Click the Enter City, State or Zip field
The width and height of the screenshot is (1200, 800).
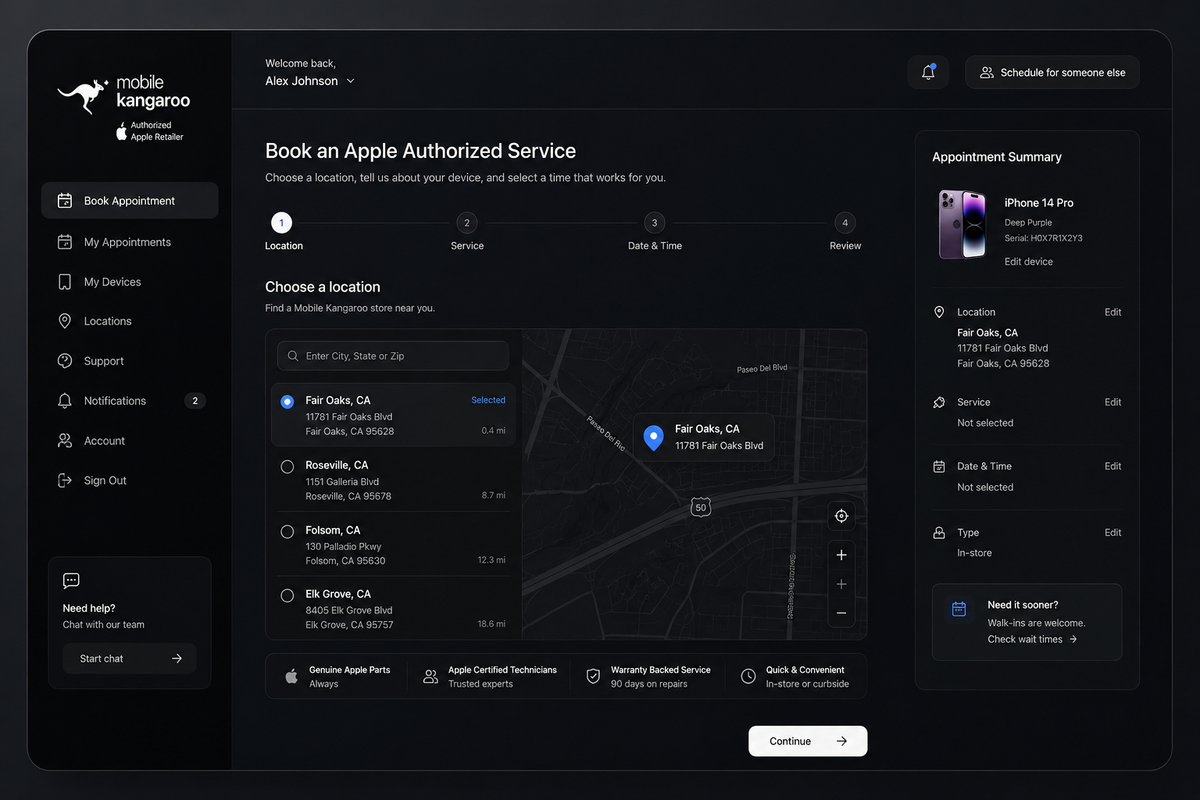click(393, 356)
